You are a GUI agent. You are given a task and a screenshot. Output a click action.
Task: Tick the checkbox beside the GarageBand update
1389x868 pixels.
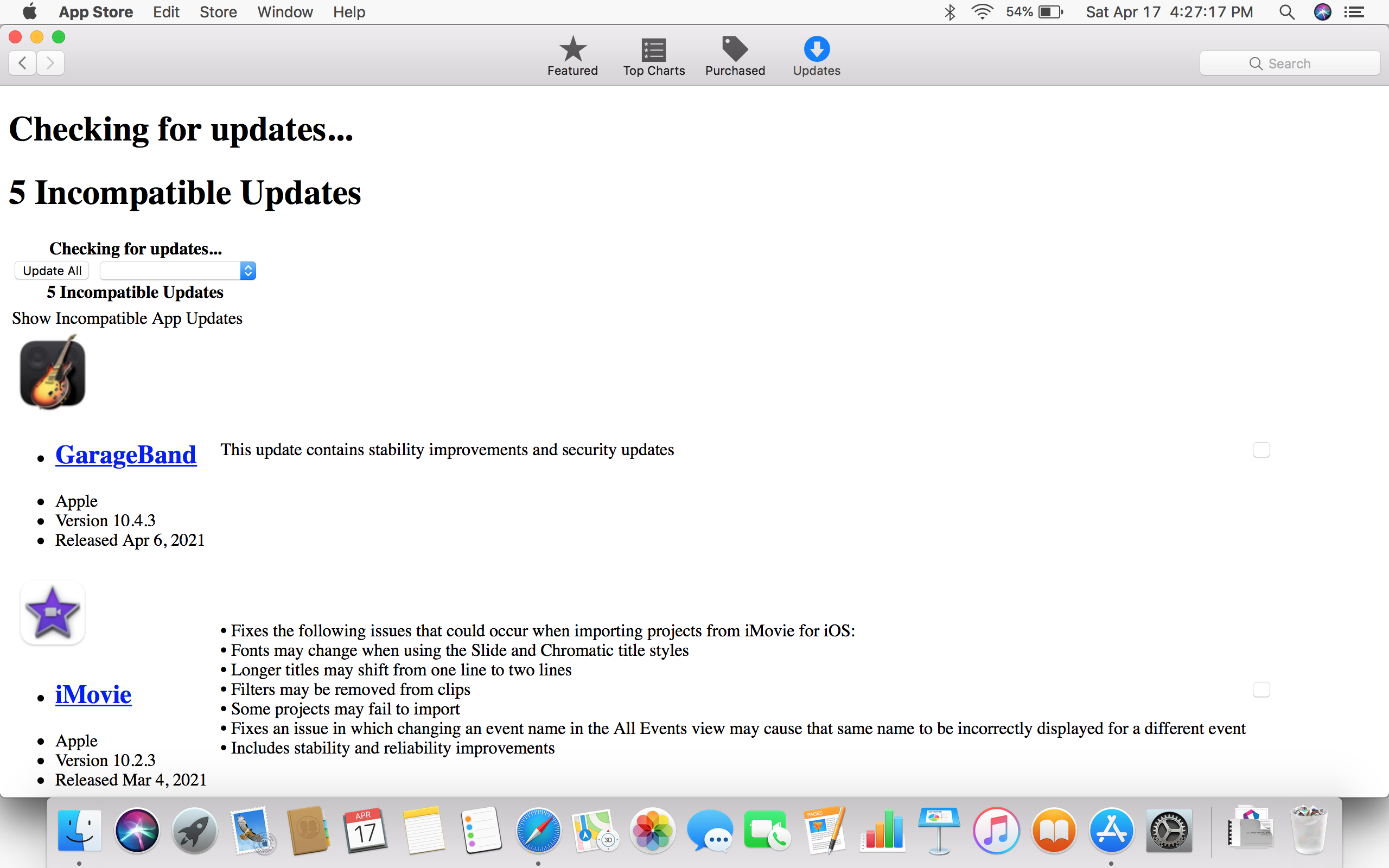coord(1260,450)
